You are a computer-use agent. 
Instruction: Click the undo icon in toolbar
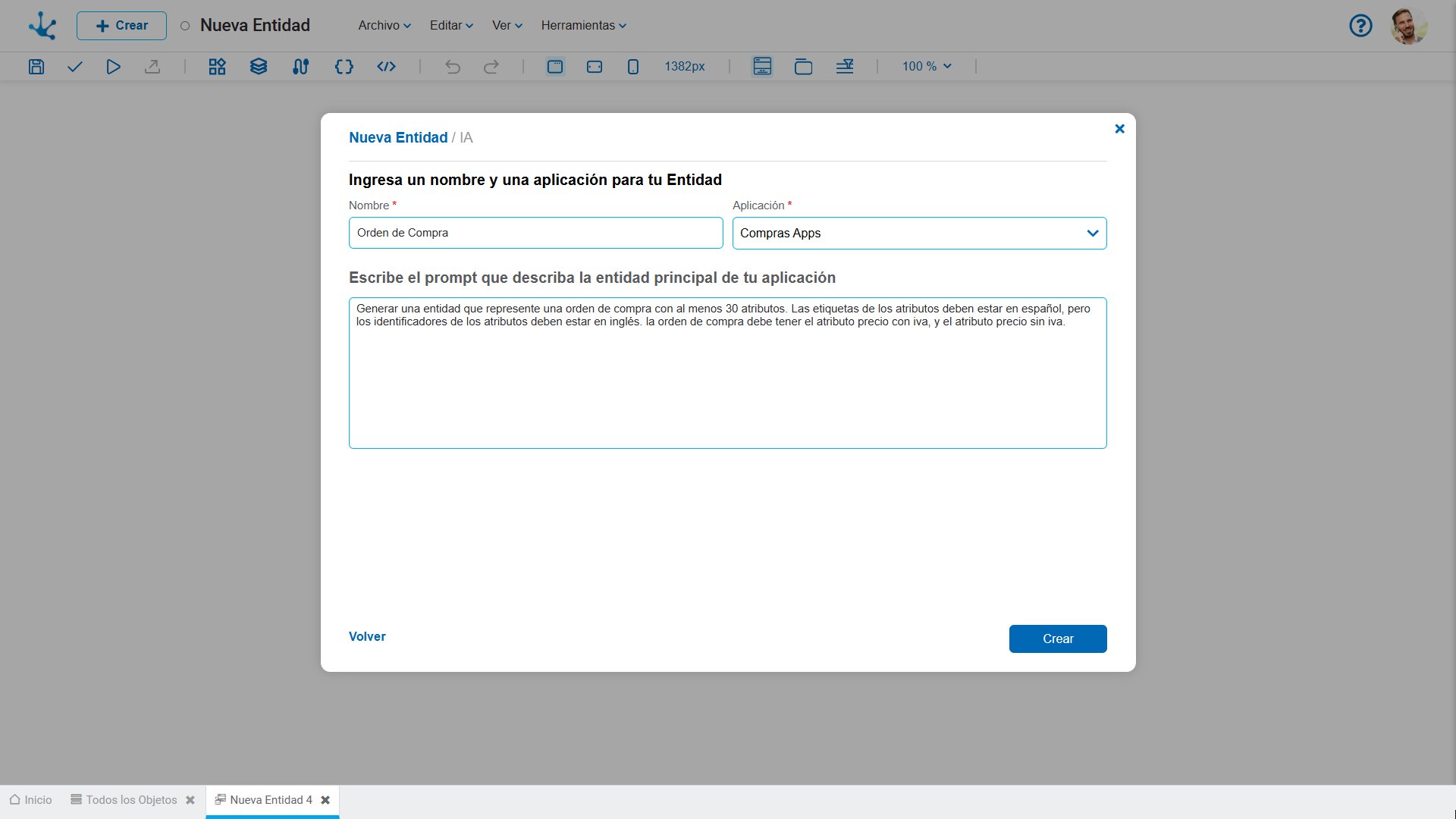452,66
